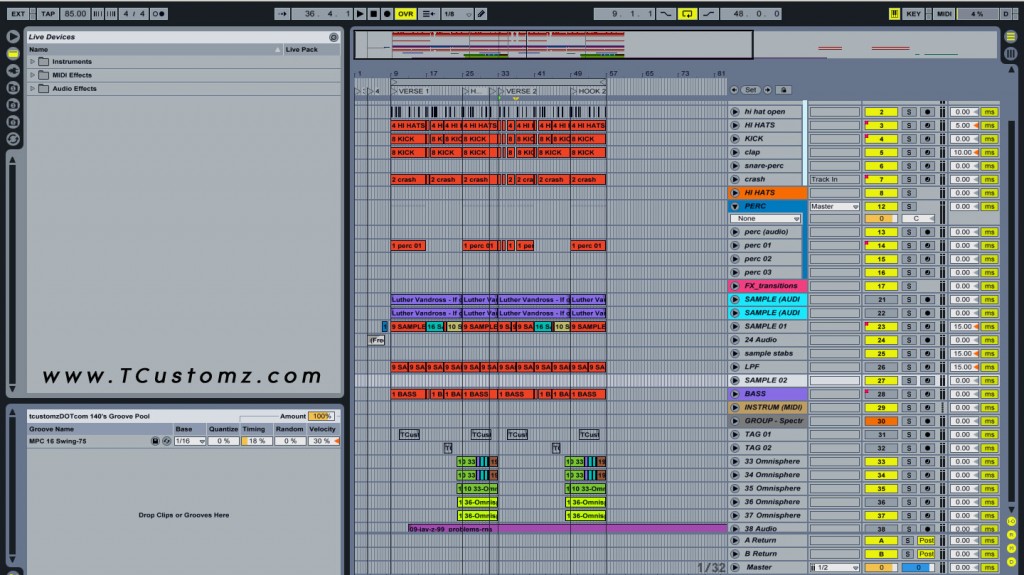The width and height of the screenshot is (1024, 575).
Task: Save the MPC 16 Swing-75 groove
Action: 155,441
